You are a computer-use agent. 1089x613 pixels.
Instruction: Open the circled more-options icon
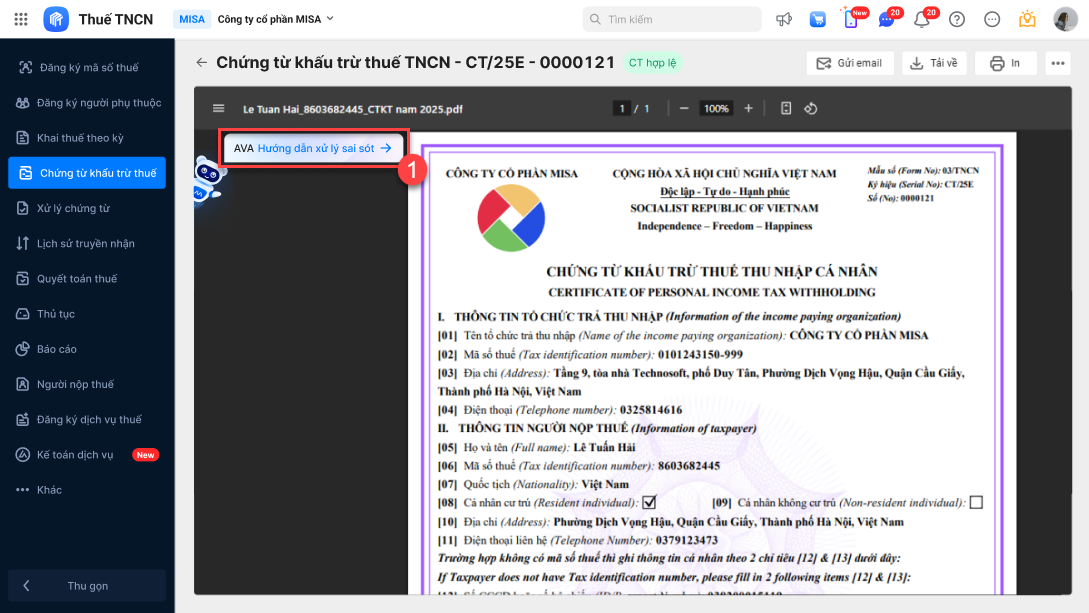992,19
